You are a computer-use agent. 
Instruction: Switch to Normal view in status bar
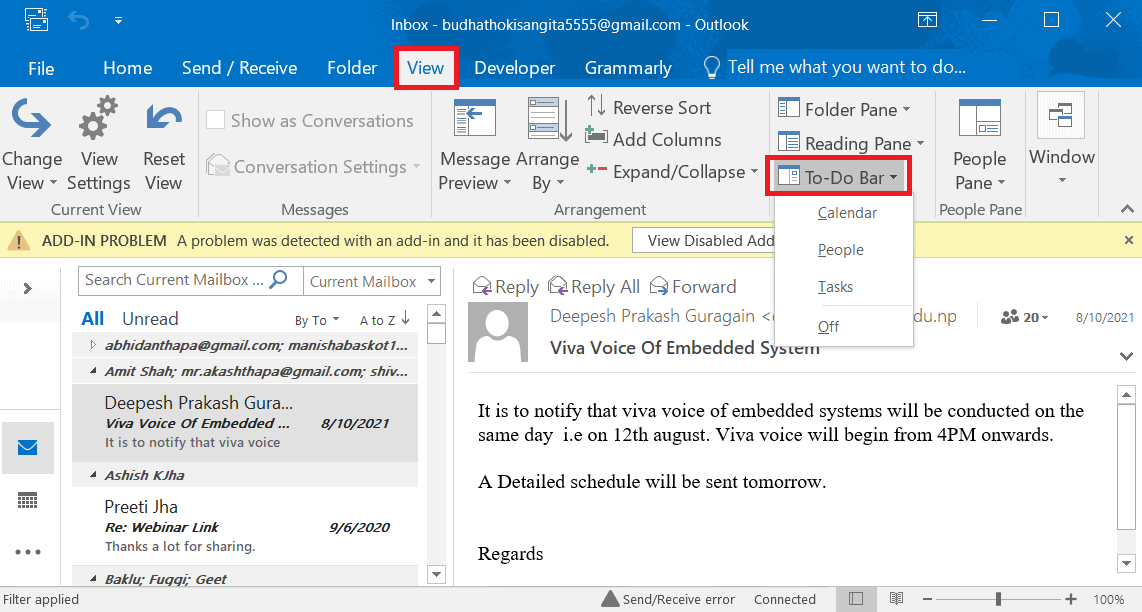[x=856, y=599]
